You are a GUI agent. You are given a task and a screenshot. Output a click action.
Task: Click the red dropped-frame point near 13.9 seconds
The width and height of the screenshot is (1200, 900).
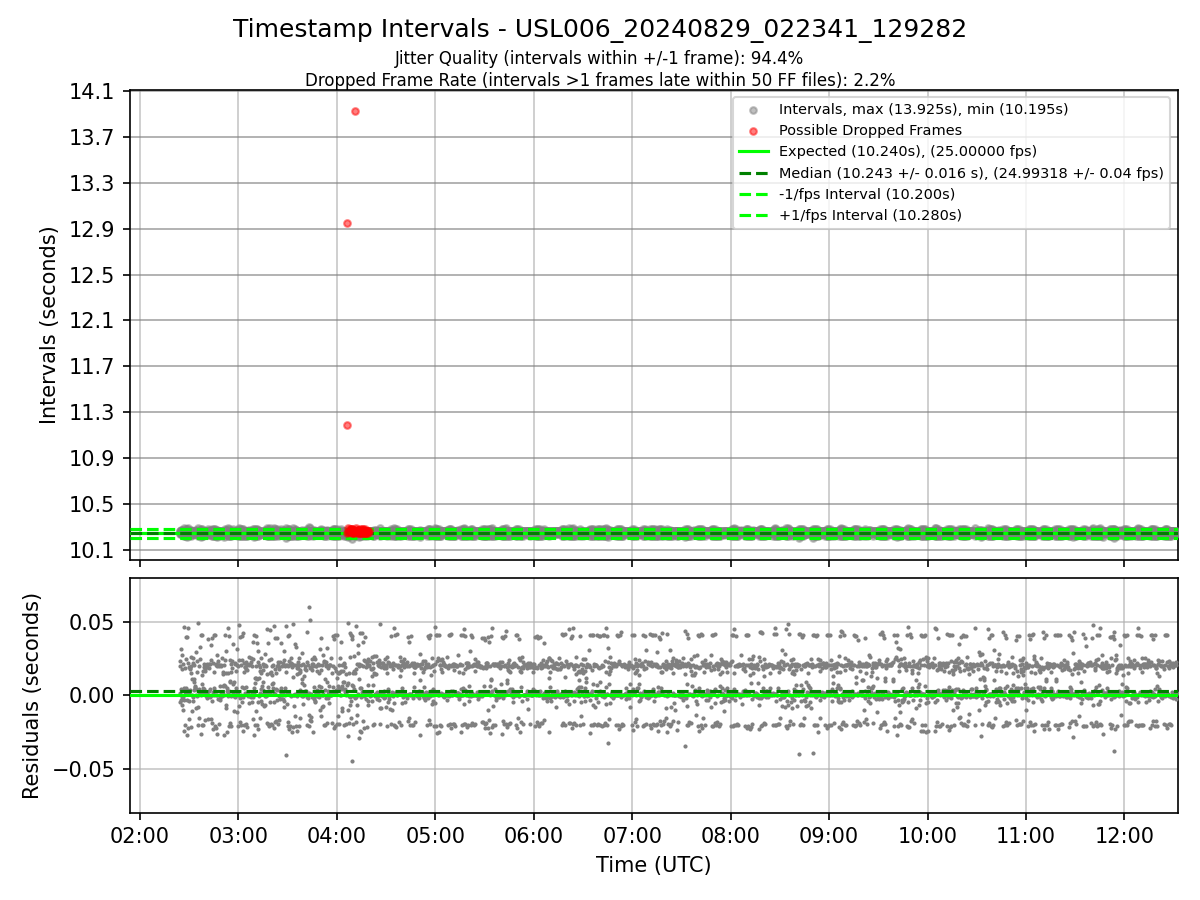coord(355,111)
